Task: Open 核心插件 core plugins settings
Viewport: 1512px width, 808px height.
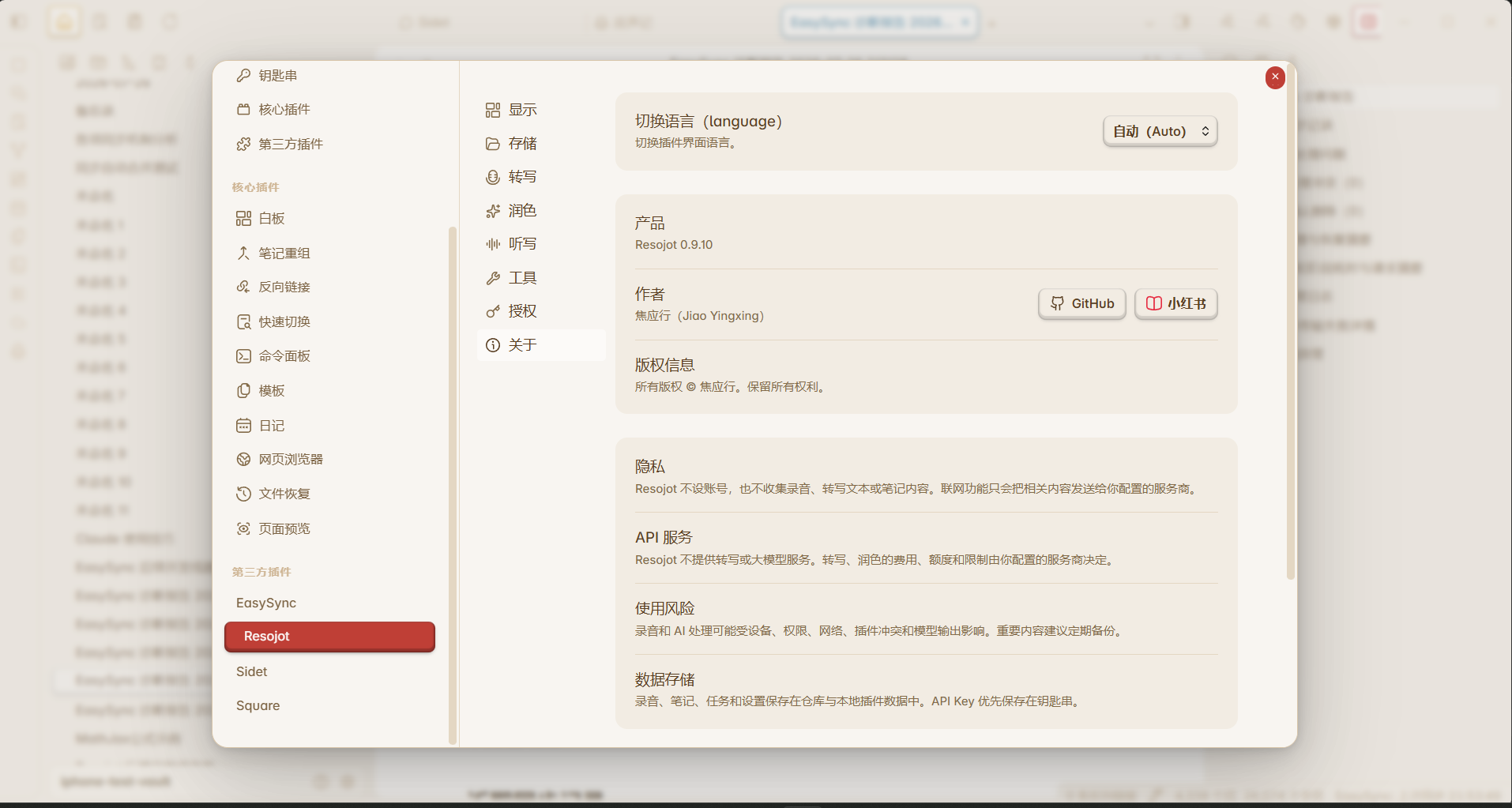Action: (x=329, y=109)
